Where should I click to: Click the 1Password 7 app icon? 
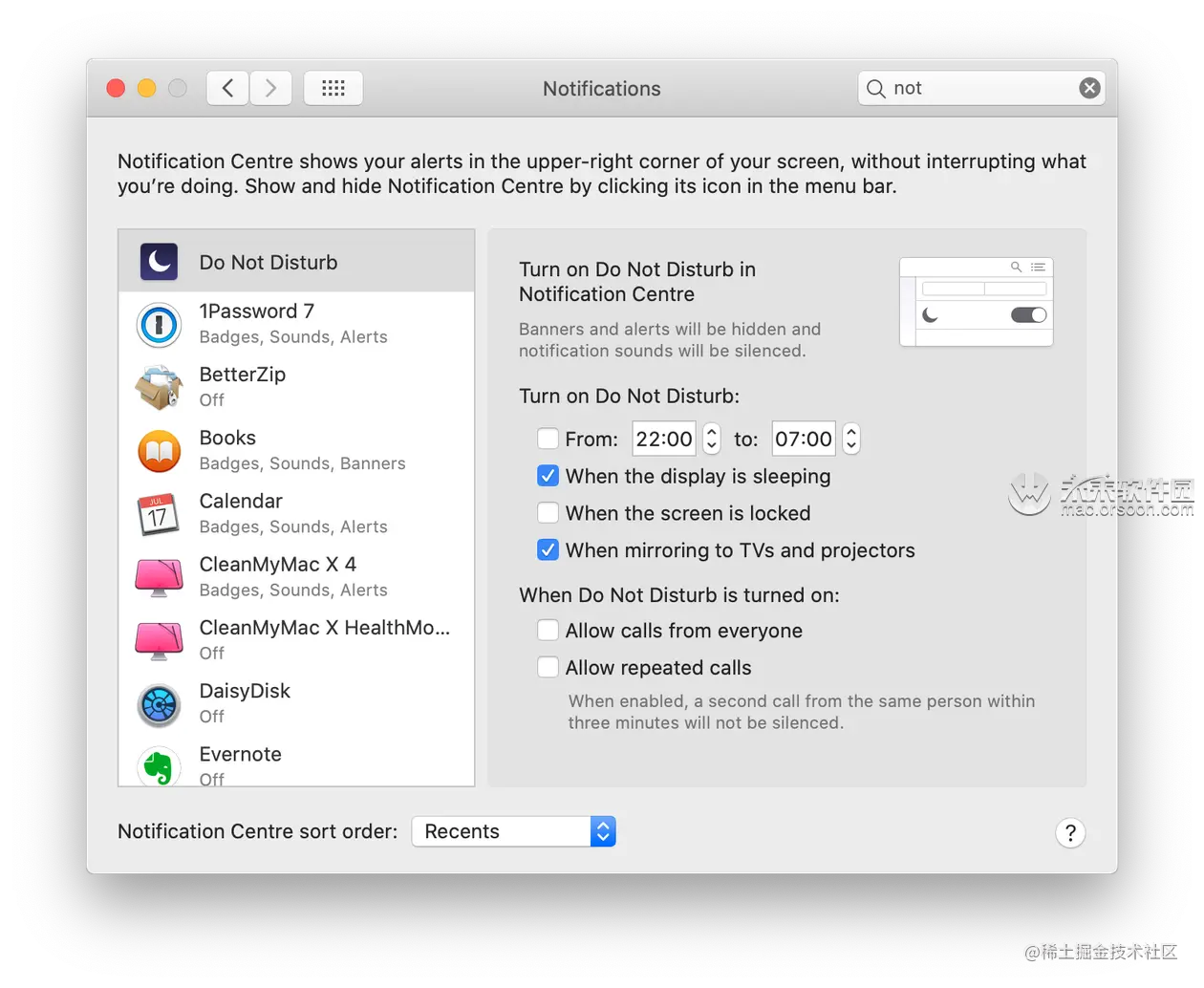point(159,325)
